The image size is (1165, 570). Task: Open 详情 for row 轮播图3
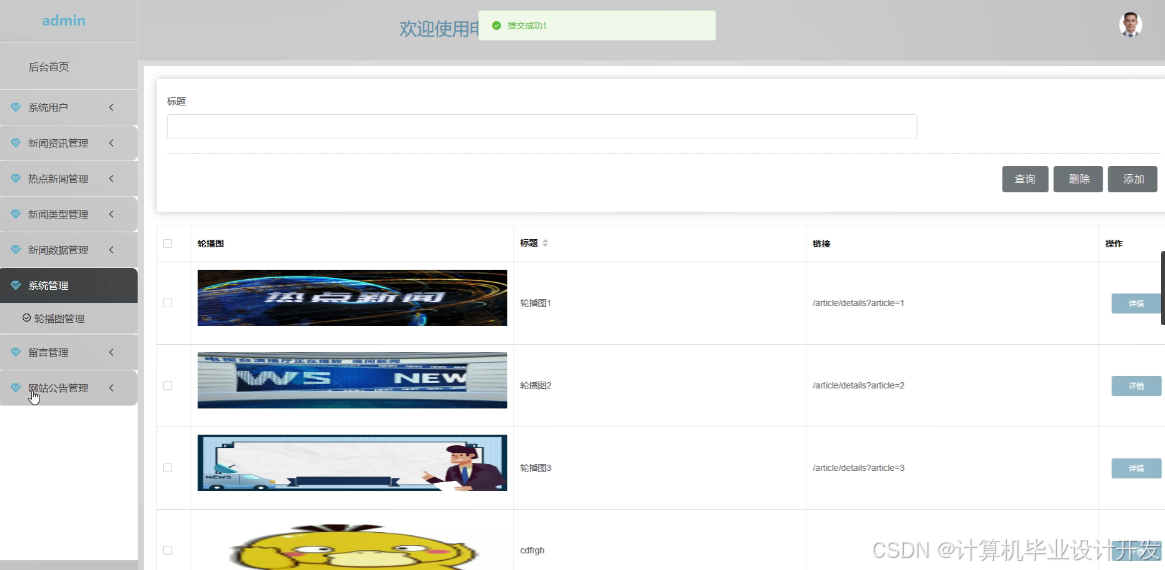(1136, 468)
